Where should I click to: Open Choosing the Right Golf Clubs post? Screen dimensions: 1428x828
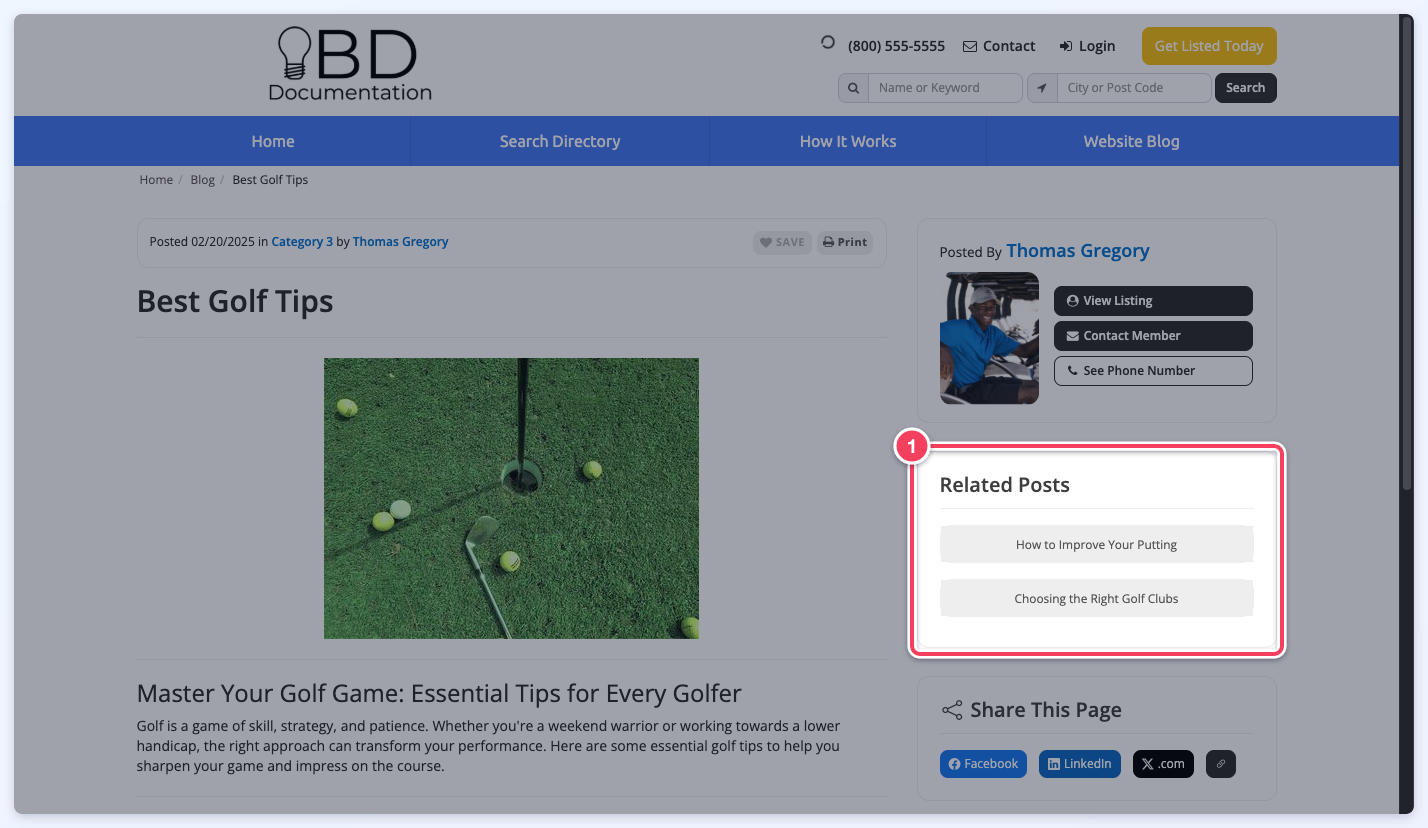tap(1096, 599)
